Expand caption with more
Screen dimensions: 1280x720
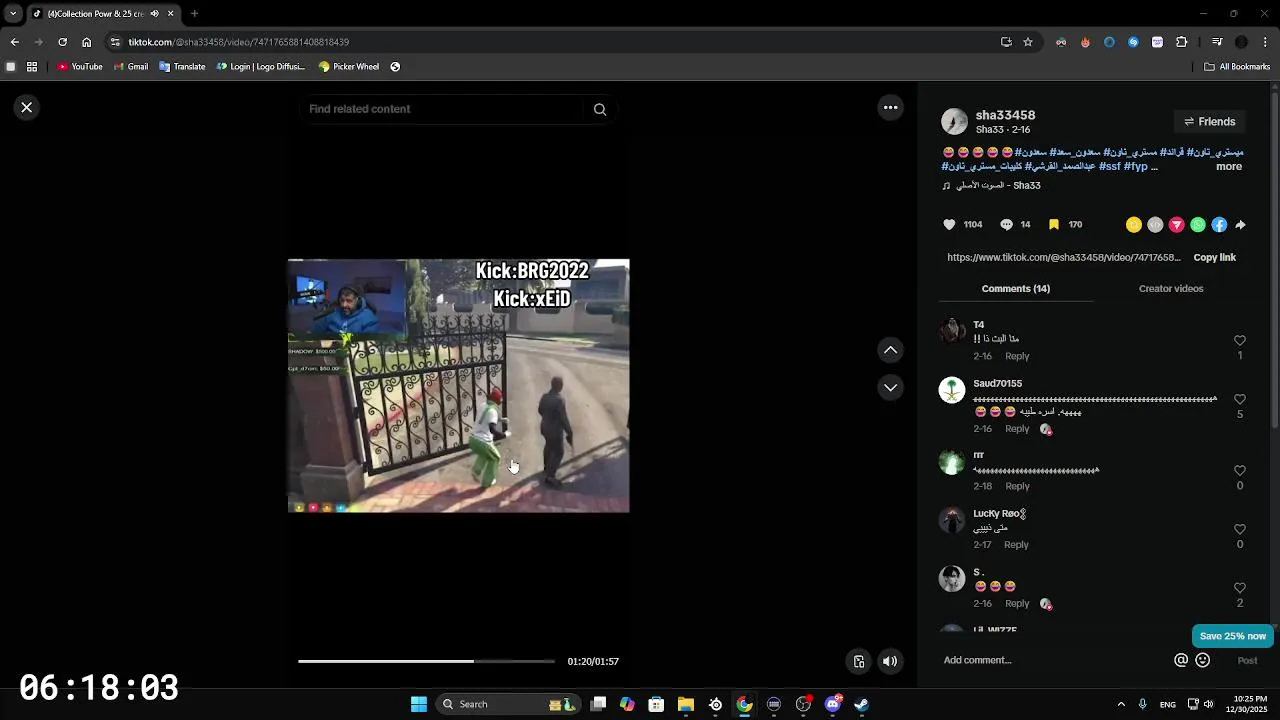[x=1228, y=167]
